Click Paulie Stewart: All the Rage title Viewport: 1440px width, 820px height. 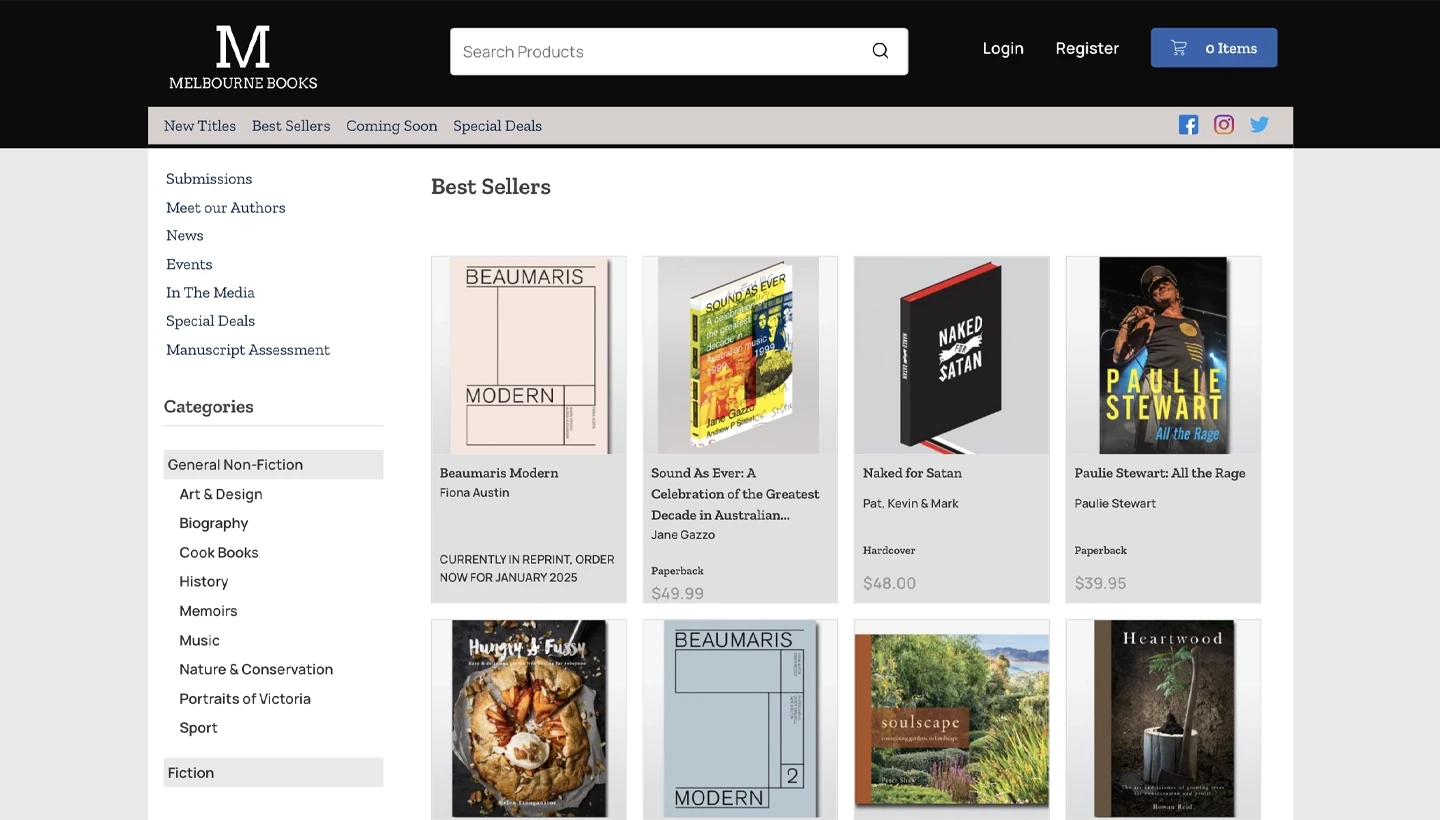(x=1160, y=473)
